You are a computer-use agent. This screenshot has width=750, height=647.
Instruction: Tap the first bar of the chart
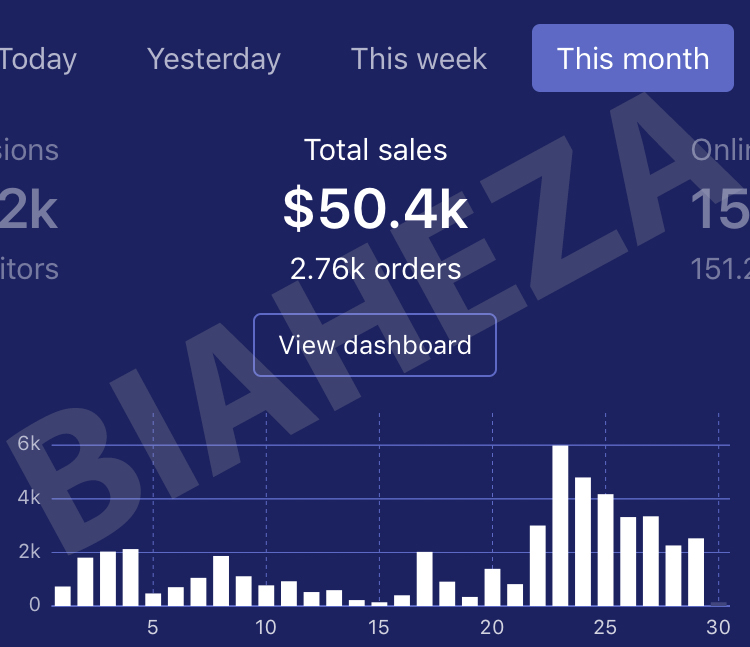[x=63, y=596]
